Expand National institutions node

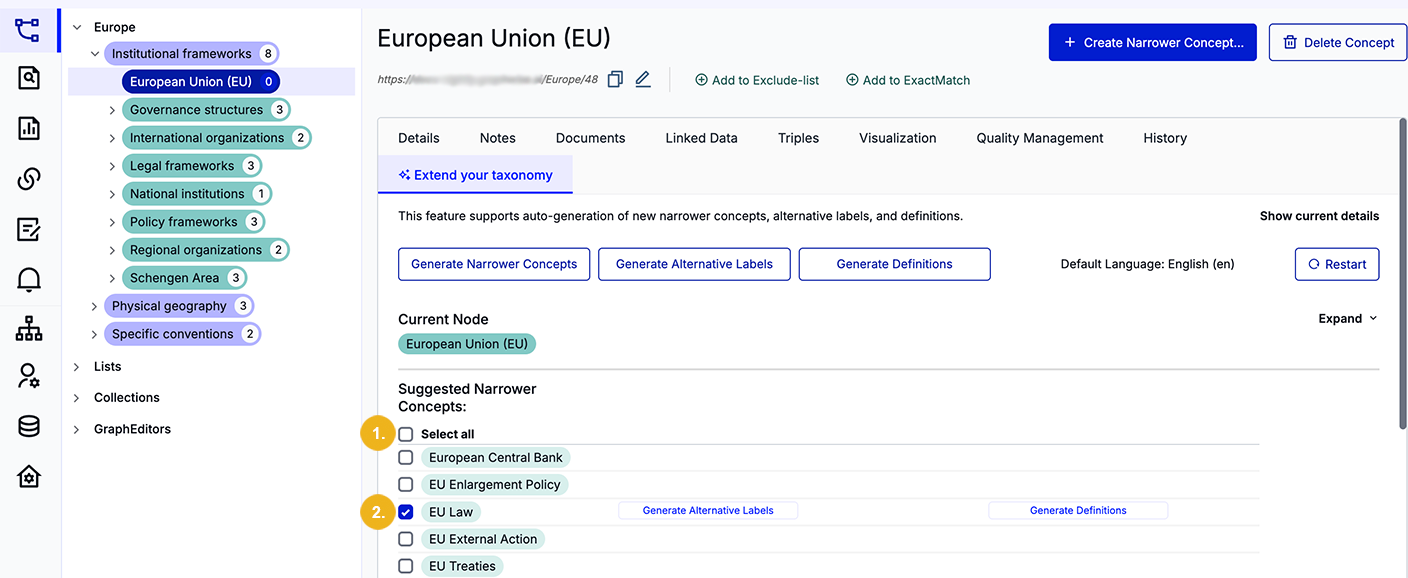coord(112,194)
